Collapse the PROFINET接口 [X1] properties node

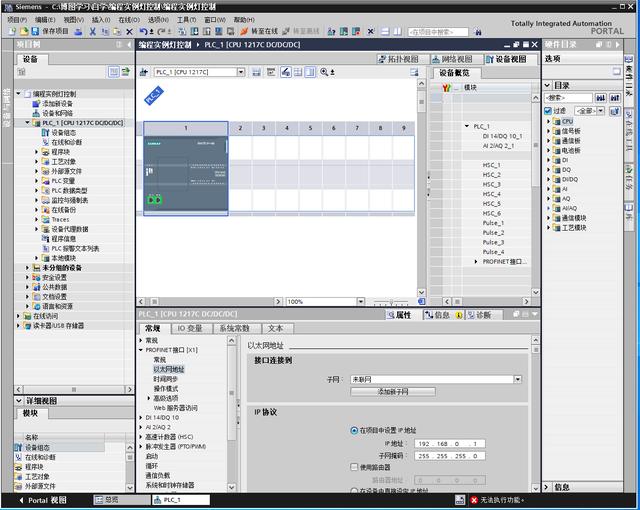[x=141, y=350]
